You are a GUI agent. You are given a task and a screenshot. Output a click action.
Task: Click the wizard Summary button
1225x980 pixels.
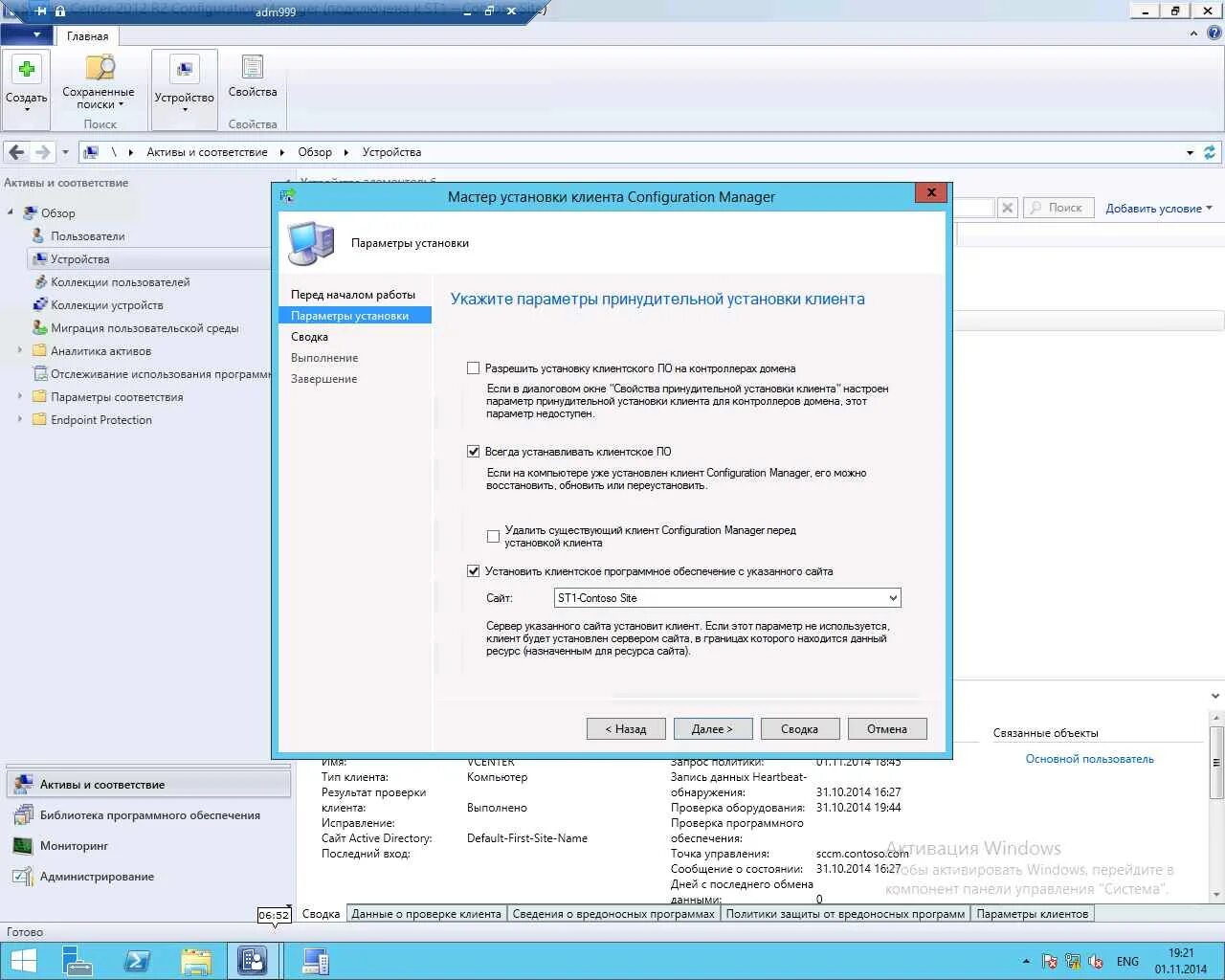click(x=800, y=729)
